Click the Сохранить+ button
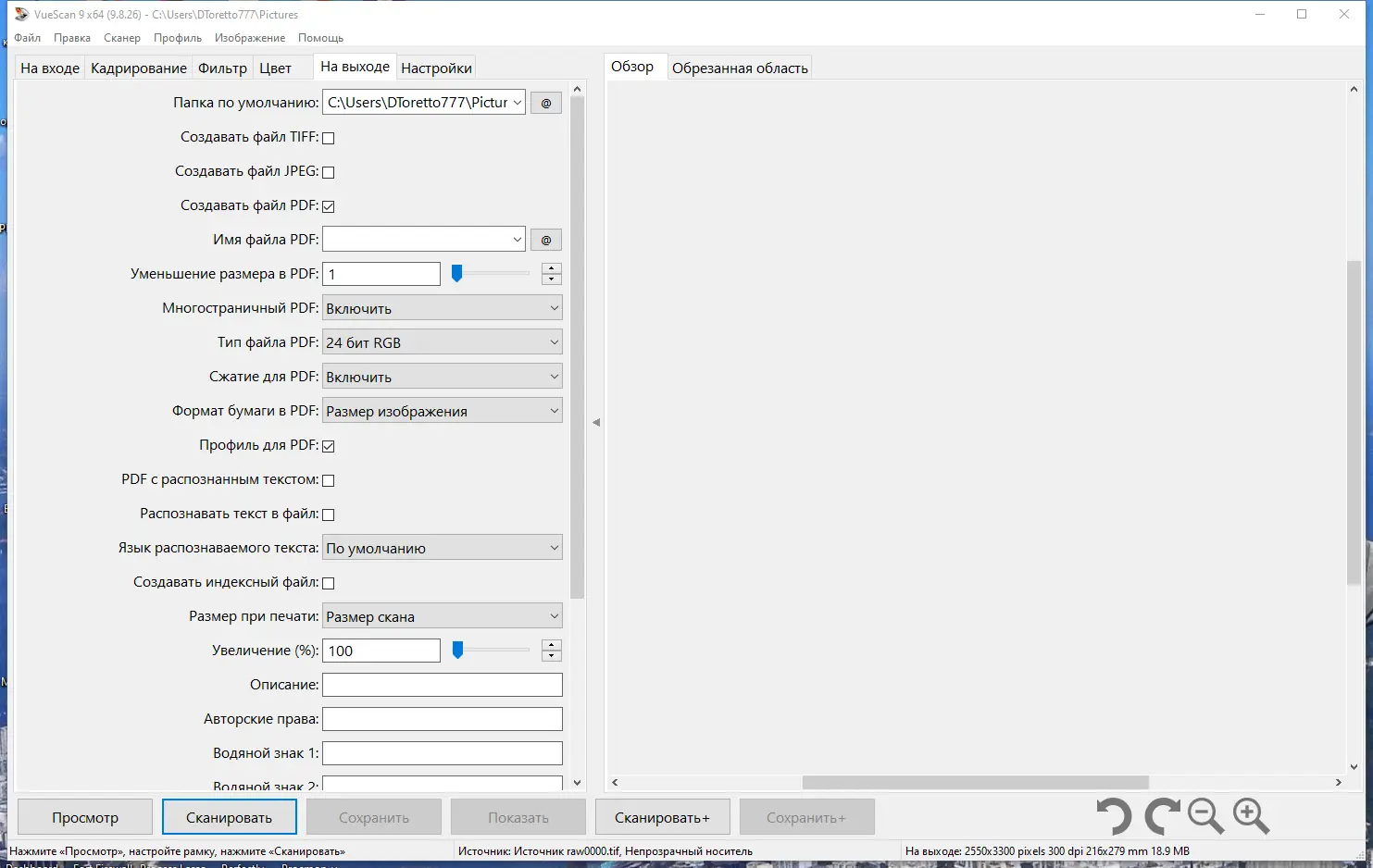The width and height of the screenshot is (1373, 868). click(807, 817)
